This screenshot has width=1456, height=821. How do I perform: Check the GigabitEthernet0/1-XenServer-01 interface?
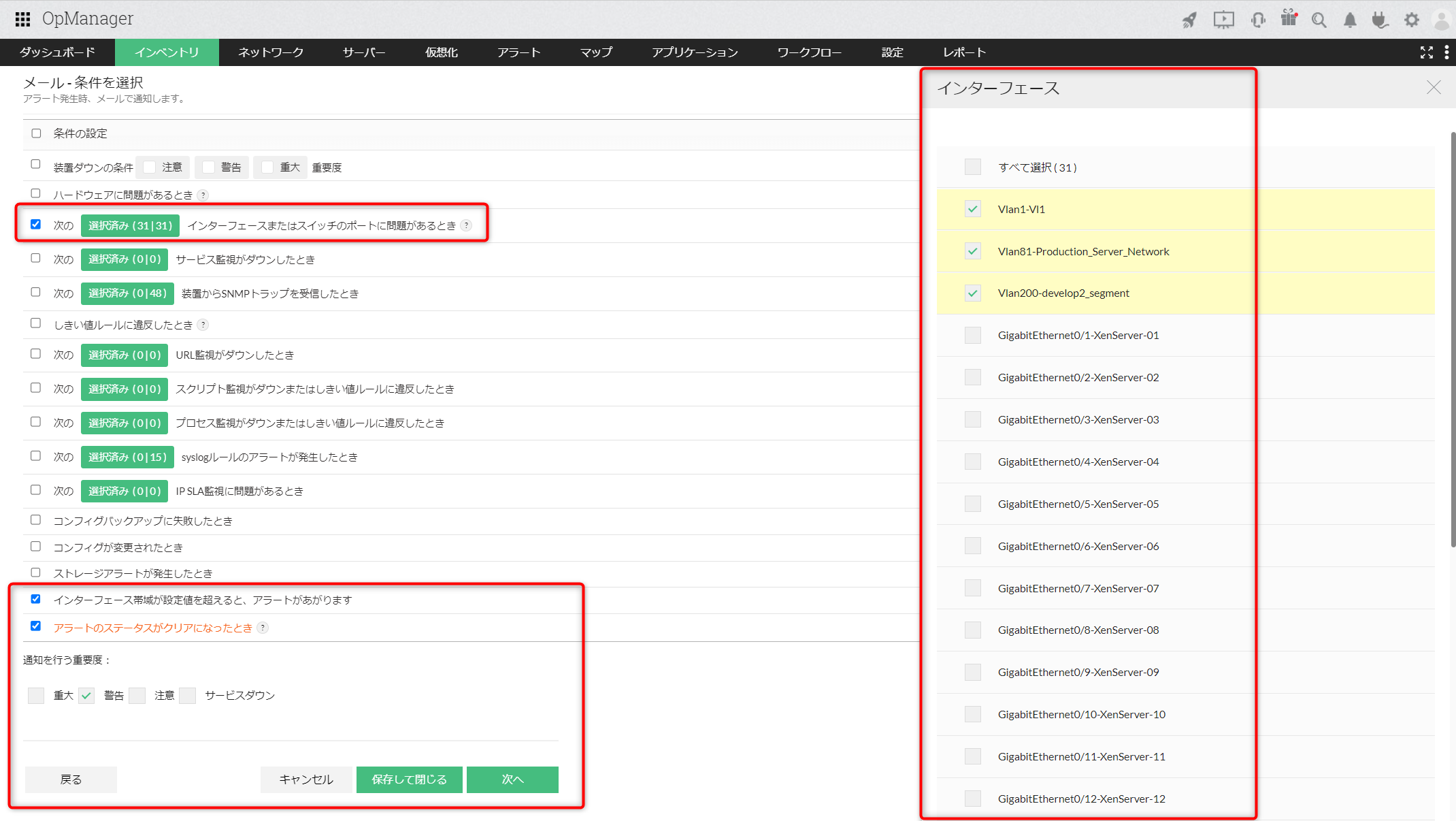(973, 336)
